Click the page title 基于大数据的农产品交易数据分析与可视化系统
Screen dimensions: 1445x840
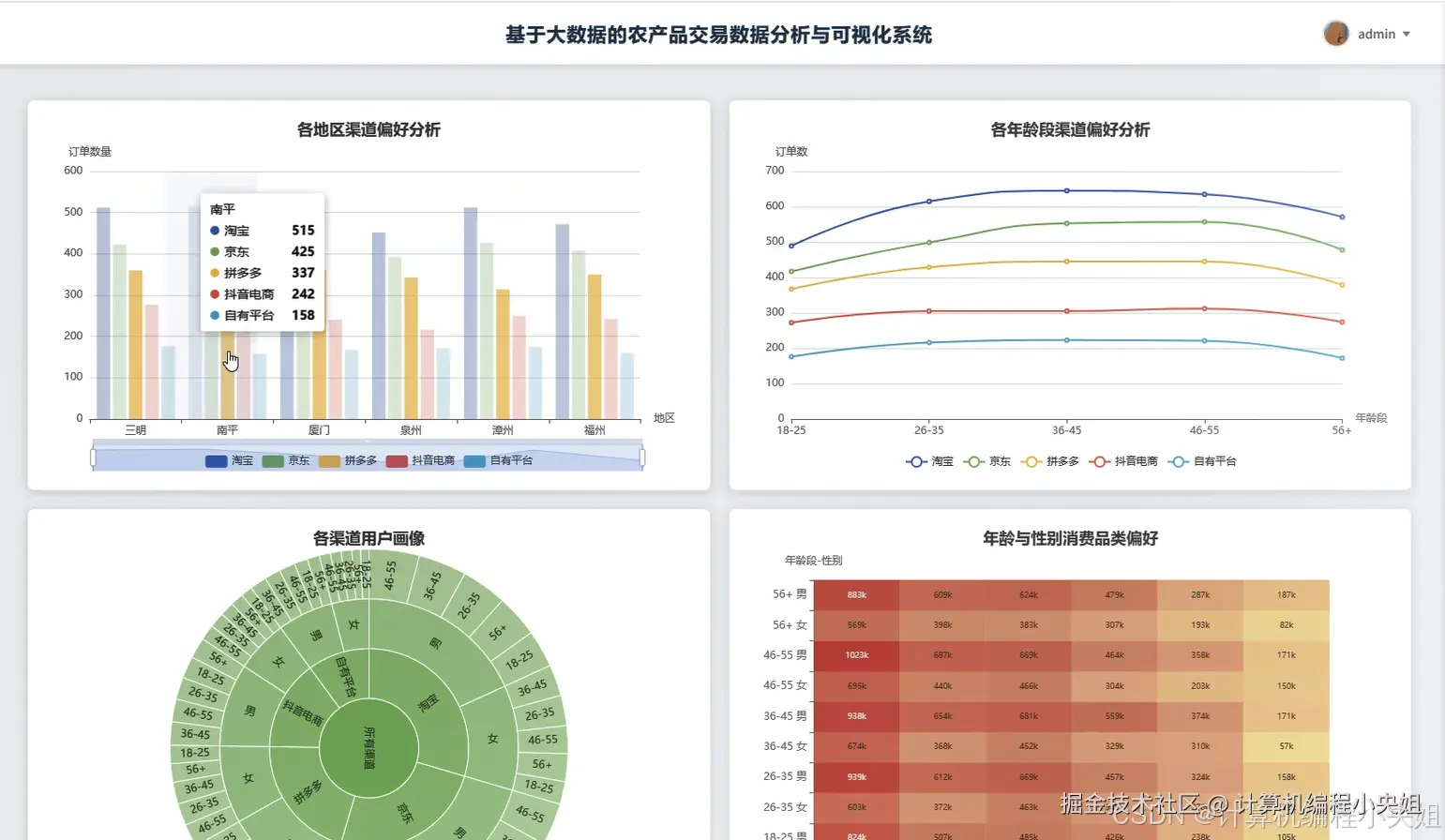click(718, 35)
